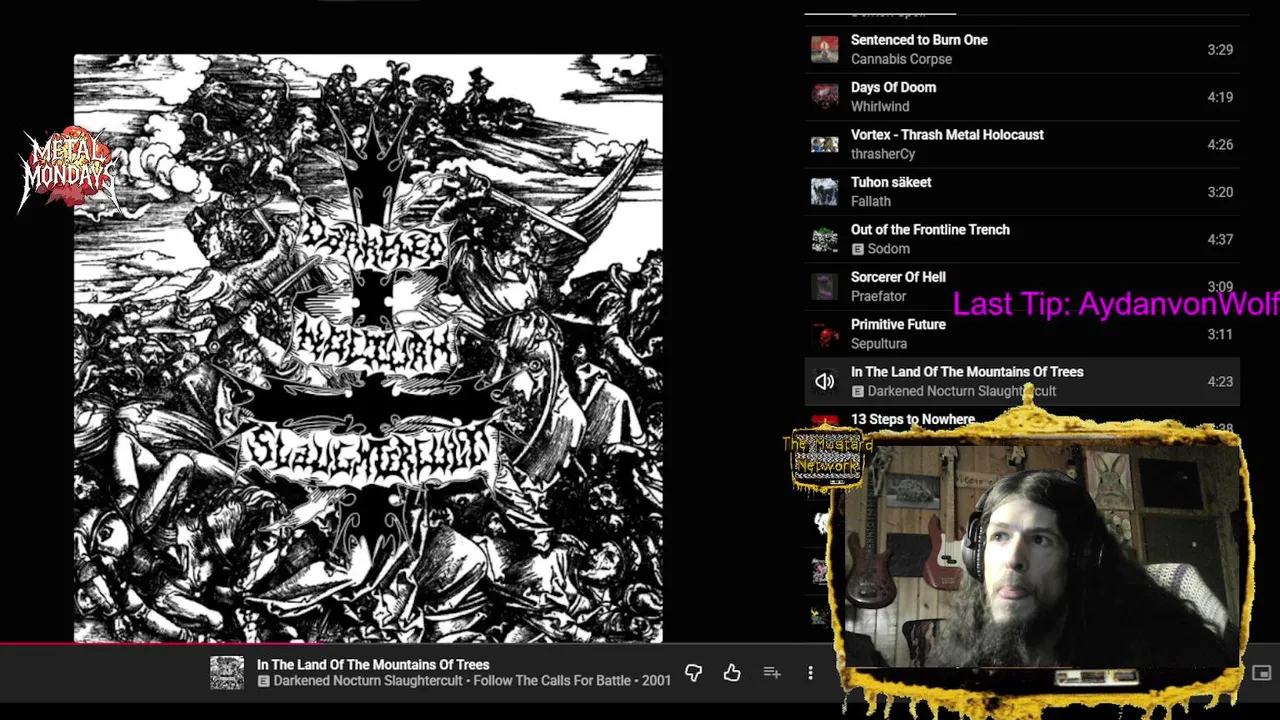1280x720 pixels.
Task: Click the now-playing speaker icon in queue
Action: tap(824, 381)
